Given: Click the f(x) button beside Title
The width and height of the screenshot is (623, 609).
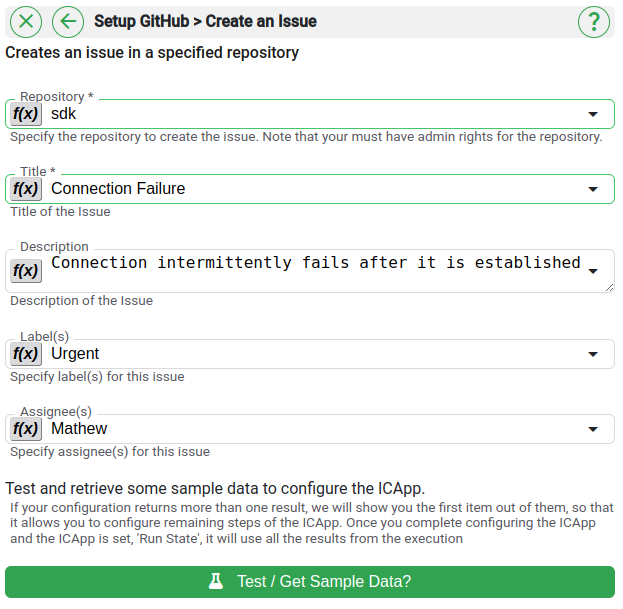Looking at the screenshot, I should click(26, 189).
